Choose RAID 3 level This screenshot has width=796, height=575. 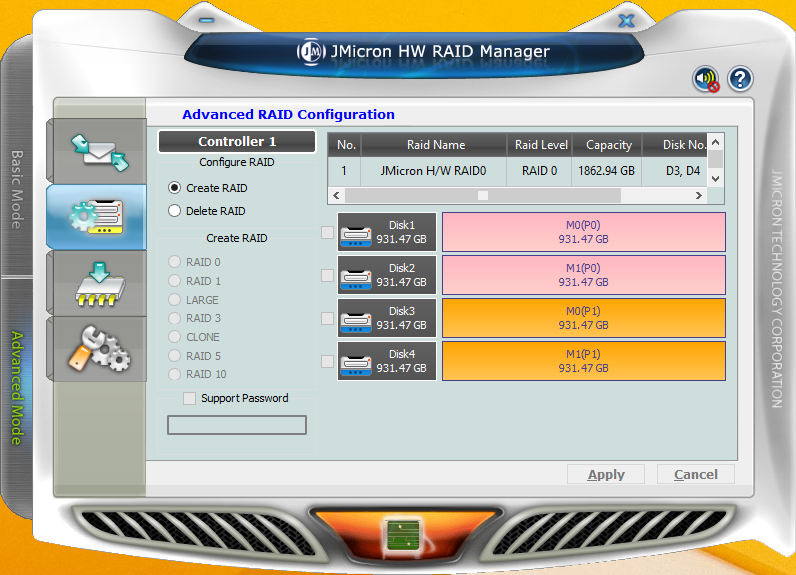pyautogui.click(x=174, y=318)
